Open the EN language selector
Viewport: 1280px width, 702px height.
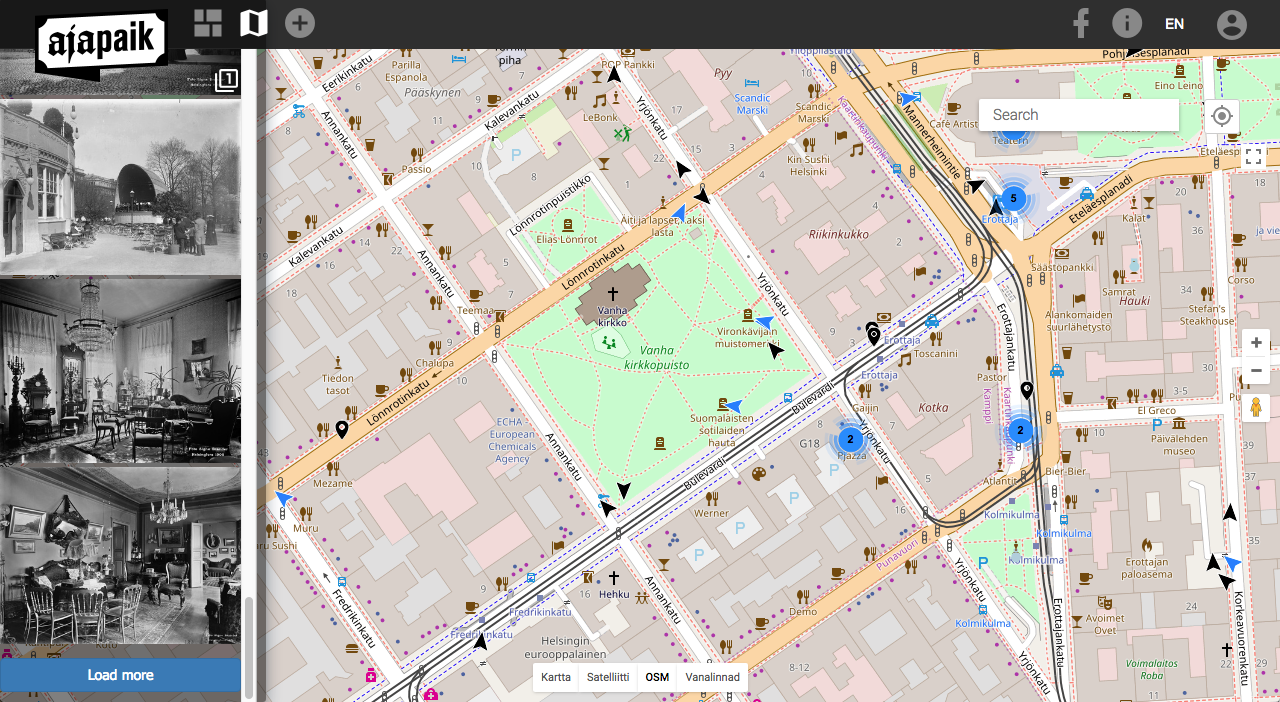click(1174, 24)
